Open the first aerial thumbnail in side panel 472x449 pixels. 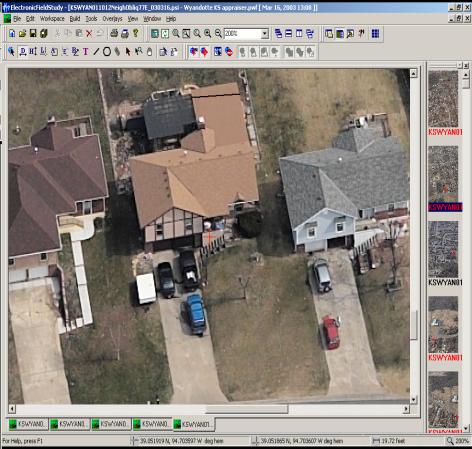coord(443,99)
